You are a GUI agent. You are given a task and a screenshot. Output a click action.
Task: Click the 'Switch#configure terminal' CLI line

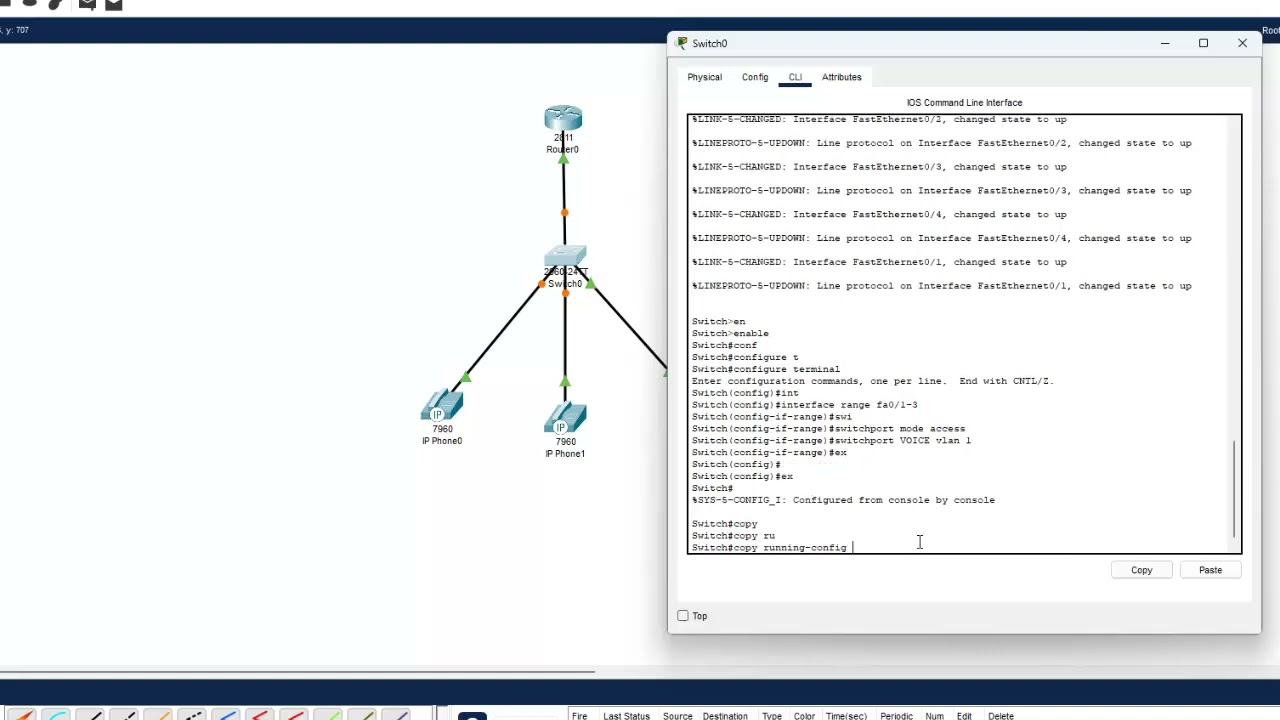point(765,369)
